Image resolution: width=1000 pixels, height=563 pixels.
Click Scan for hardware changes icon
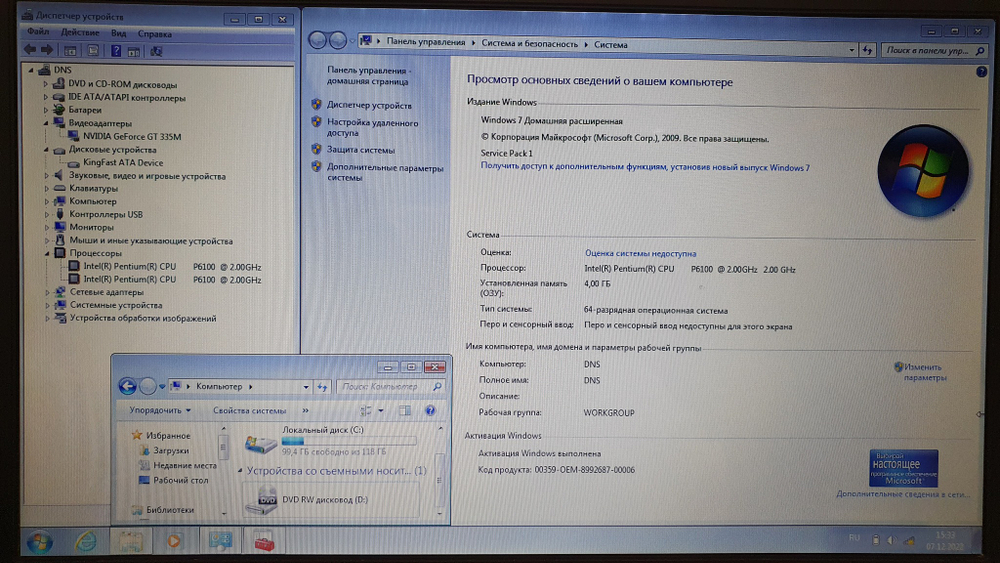tap(156, 52)
